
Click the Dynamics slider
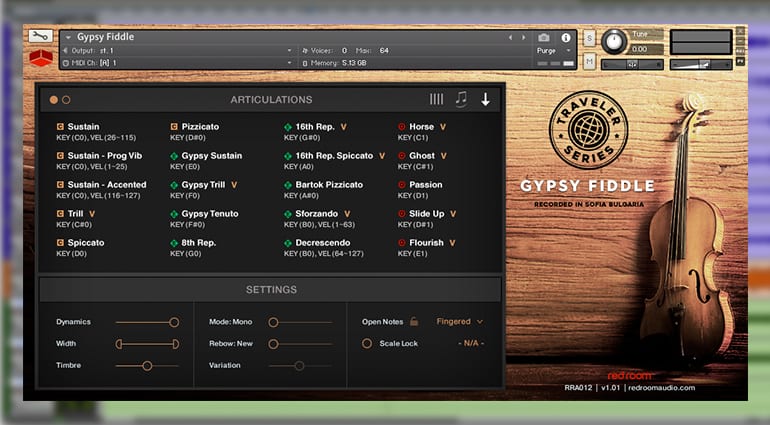tap(147, 322)
